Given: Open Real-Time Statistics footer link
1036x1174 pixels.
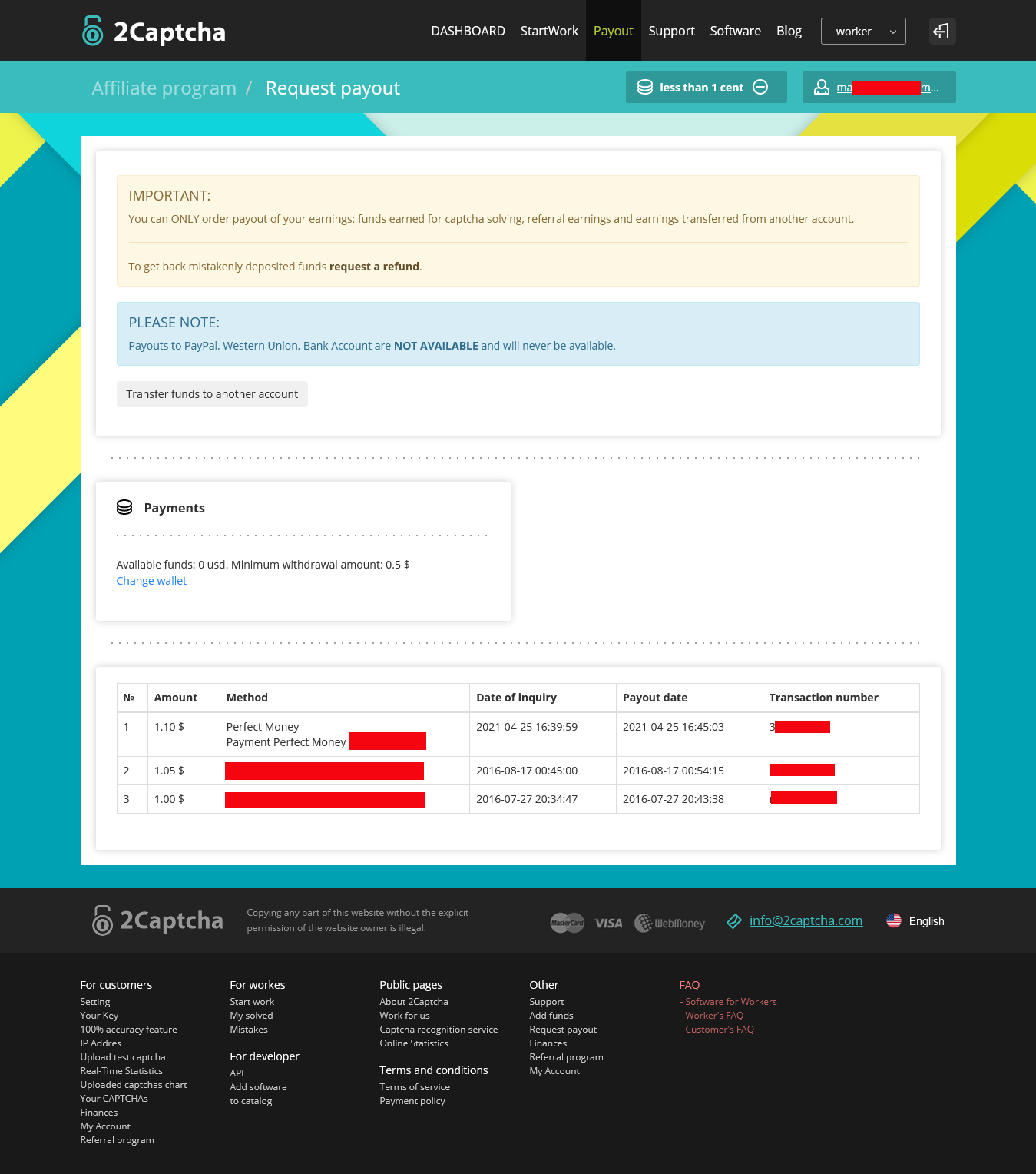Looking at the screenshot, I should [121, 1071].
